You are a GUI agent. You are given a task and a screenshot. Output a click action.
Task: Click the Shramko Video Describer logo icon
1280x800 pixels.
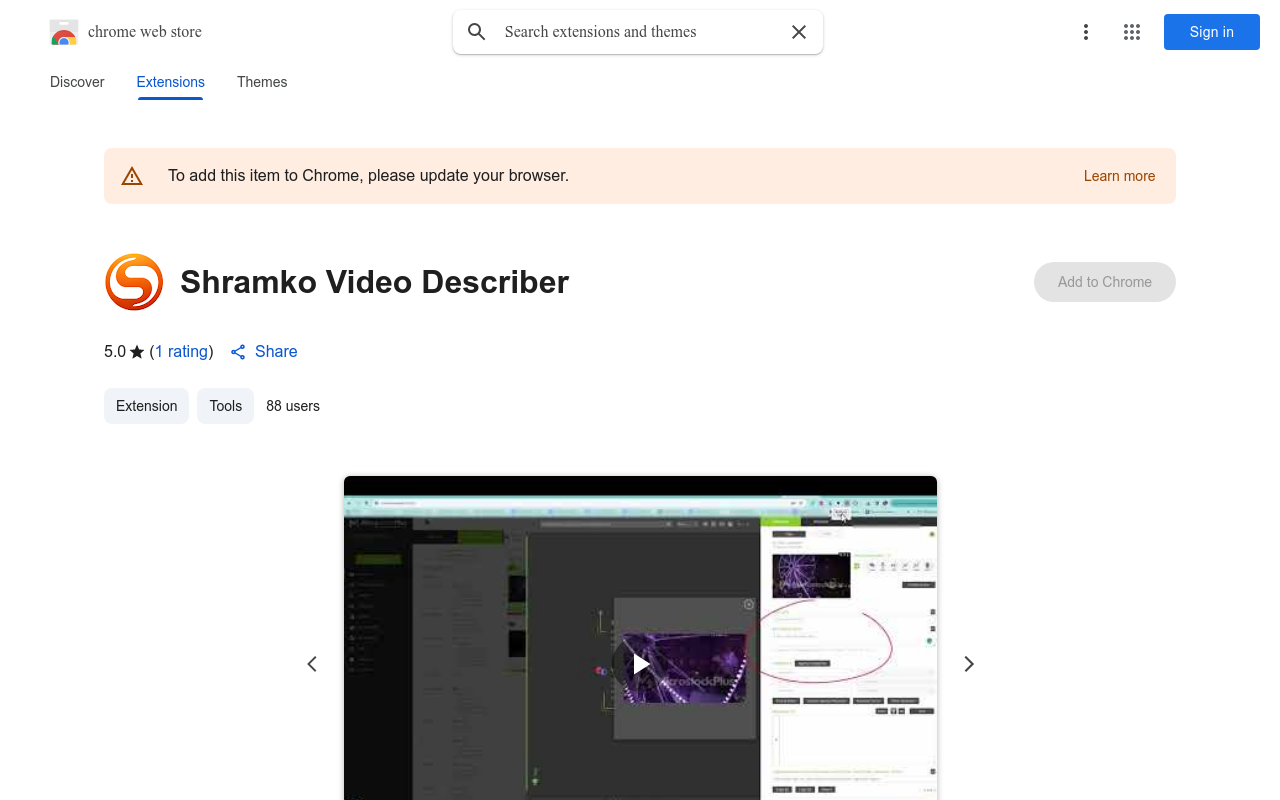click(134, 282)
